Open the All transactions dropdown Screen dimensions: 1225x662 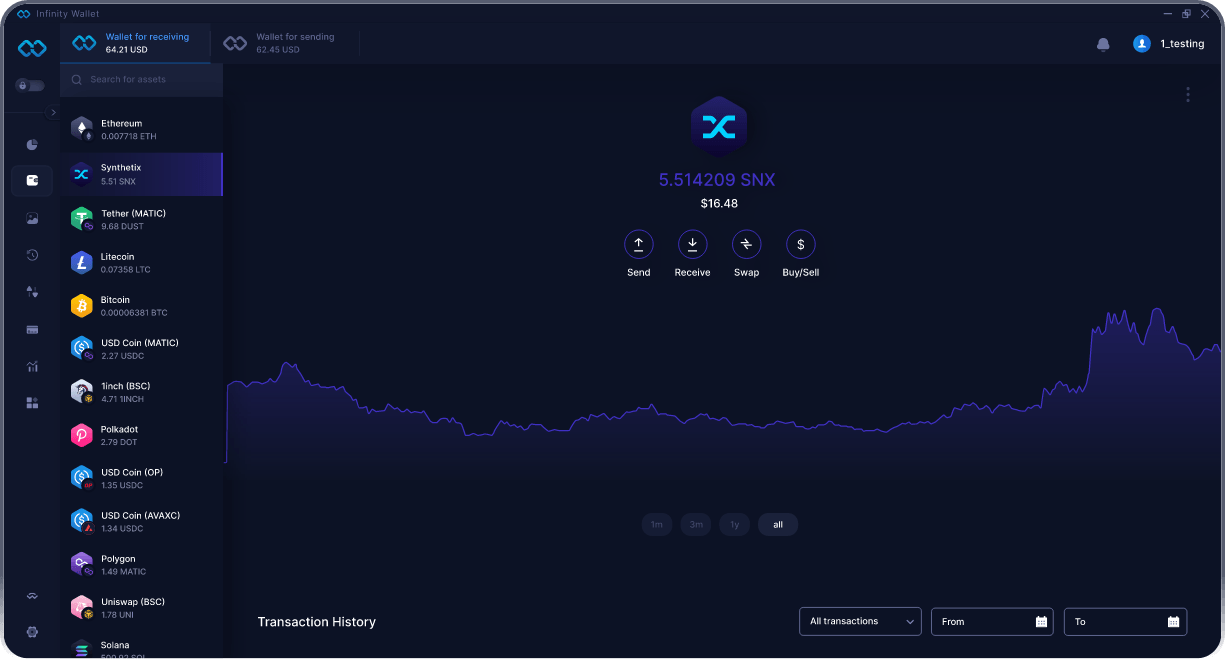860,621
